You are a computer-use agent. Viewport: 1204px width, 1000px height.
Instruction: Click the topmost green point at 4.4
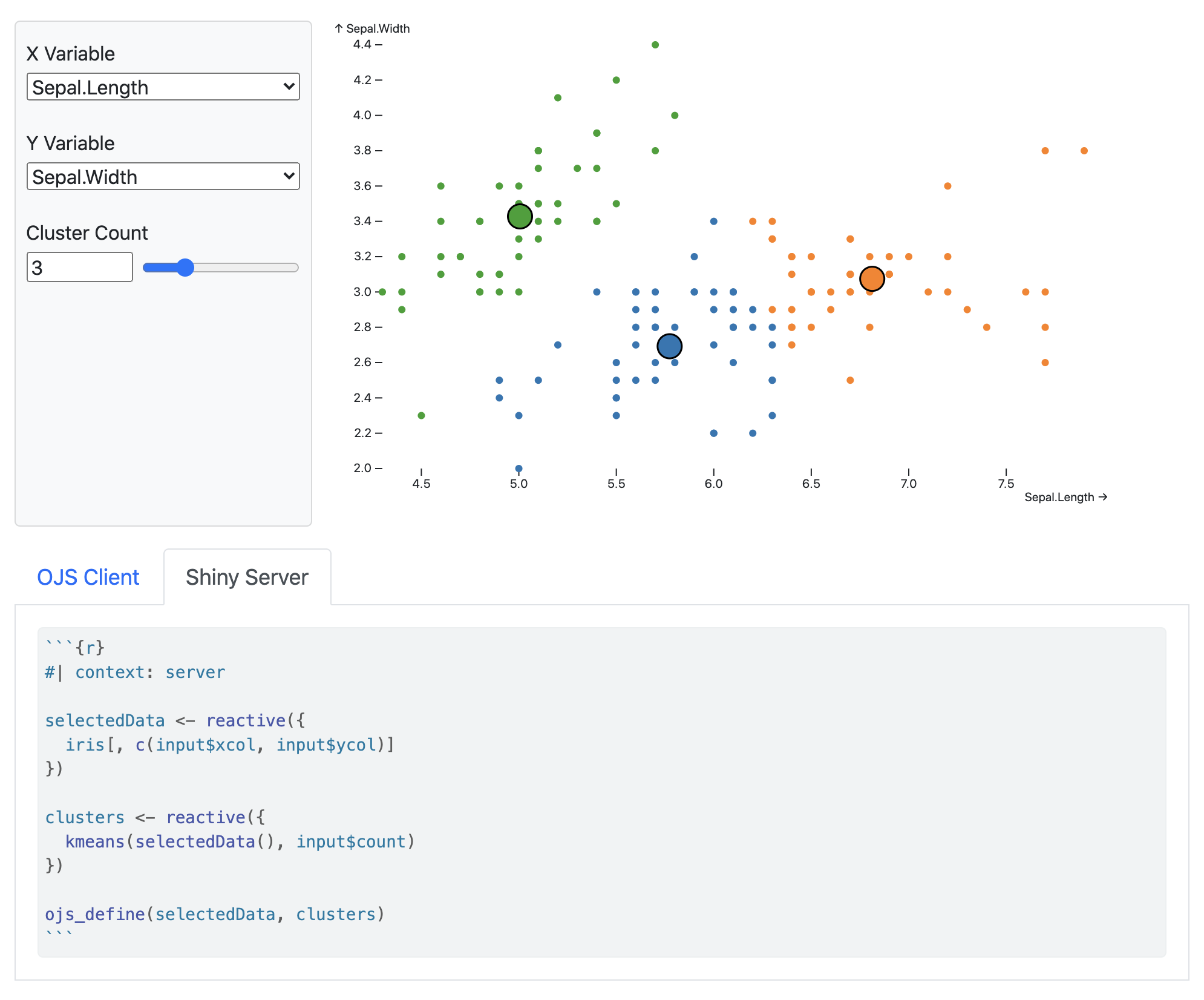pyautogui.click(x=655, y=45)
